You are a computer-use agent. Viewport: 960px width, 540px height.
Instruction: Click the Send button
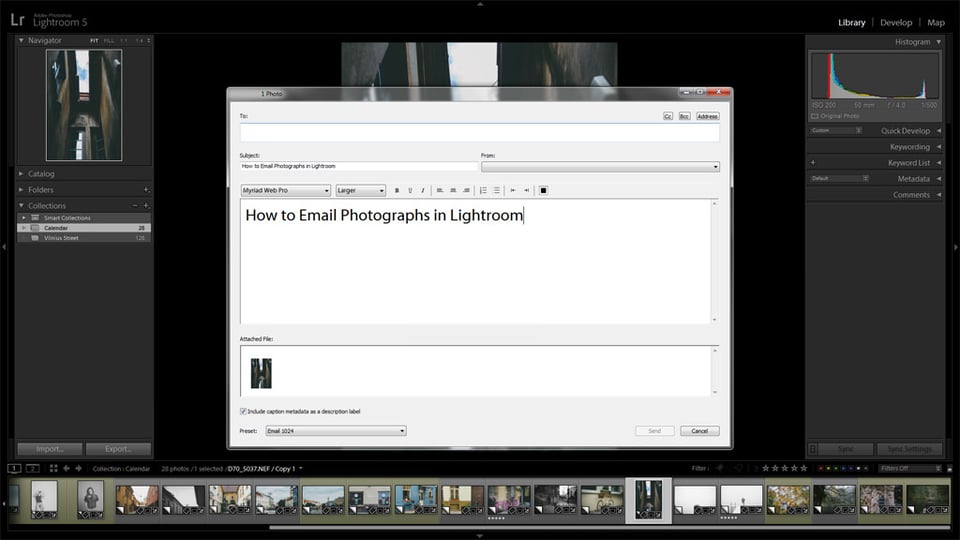click(x=654, y=431)
